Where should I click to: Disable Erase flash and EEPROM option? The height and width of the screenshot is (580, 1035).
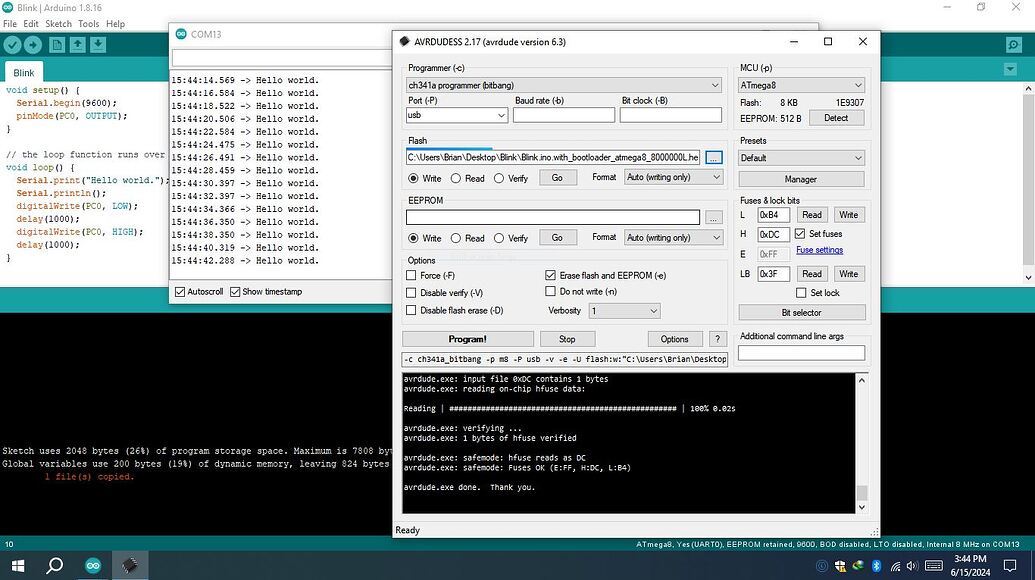551,275
